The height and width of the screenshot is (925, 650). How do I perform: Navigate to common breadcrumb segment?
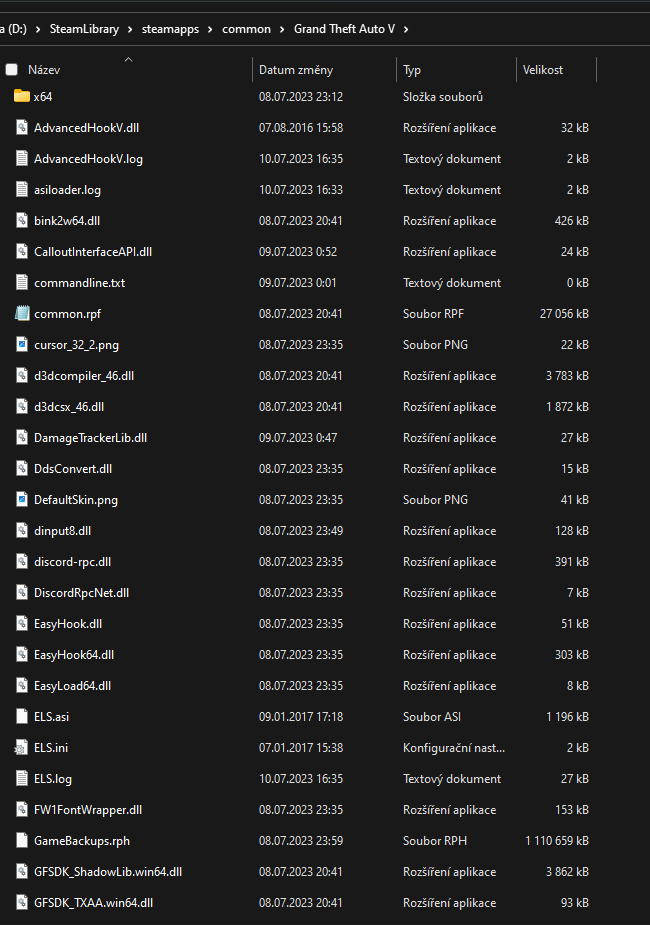(x=247, y=29)
